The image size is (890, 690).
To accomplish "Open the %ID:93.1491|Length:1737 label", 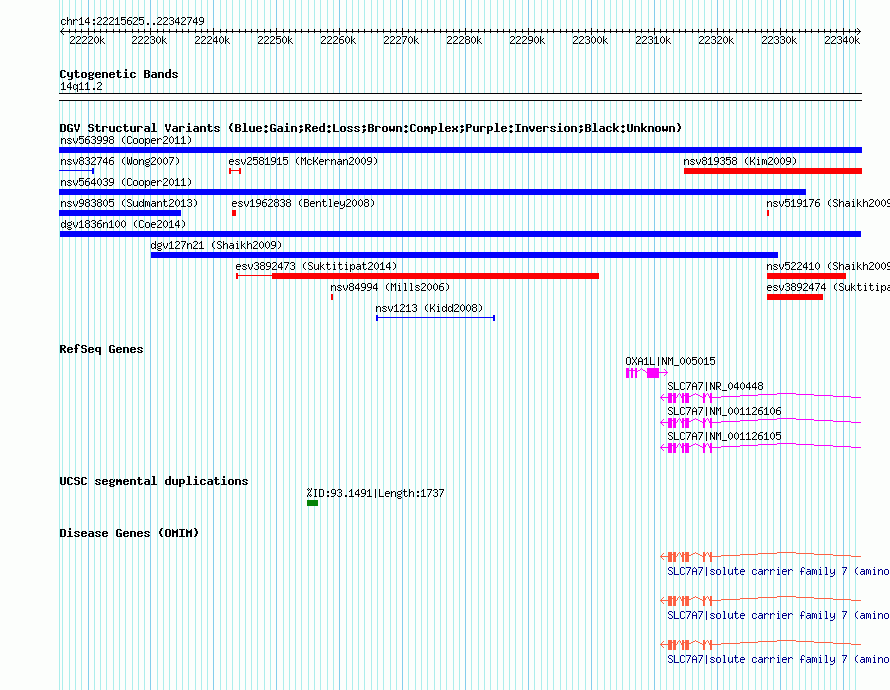I will (375, 493).
